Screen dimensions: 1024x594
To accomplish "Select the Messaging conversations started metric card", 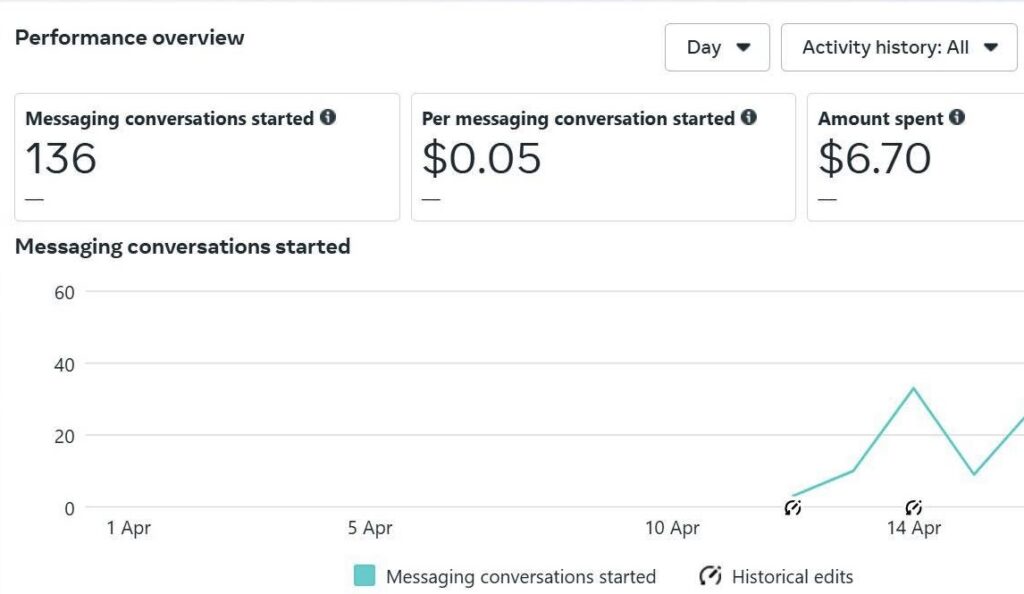I will pos(207,157).
